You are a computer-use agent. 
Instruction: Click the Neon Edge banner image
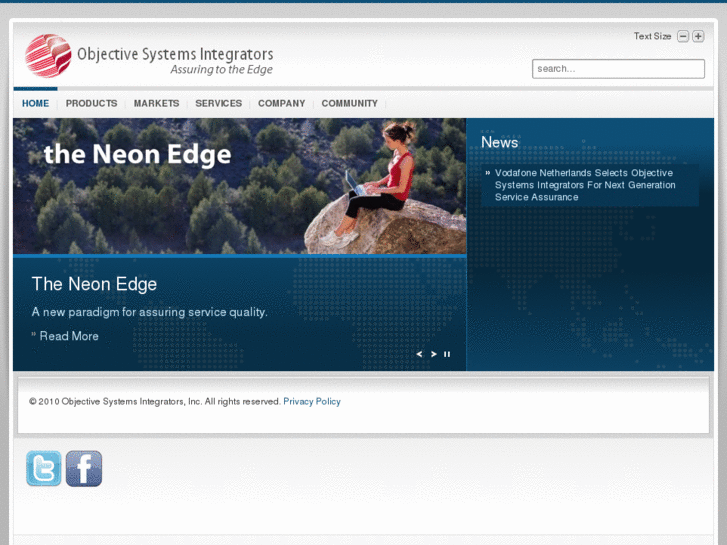(x=239, y=186)
